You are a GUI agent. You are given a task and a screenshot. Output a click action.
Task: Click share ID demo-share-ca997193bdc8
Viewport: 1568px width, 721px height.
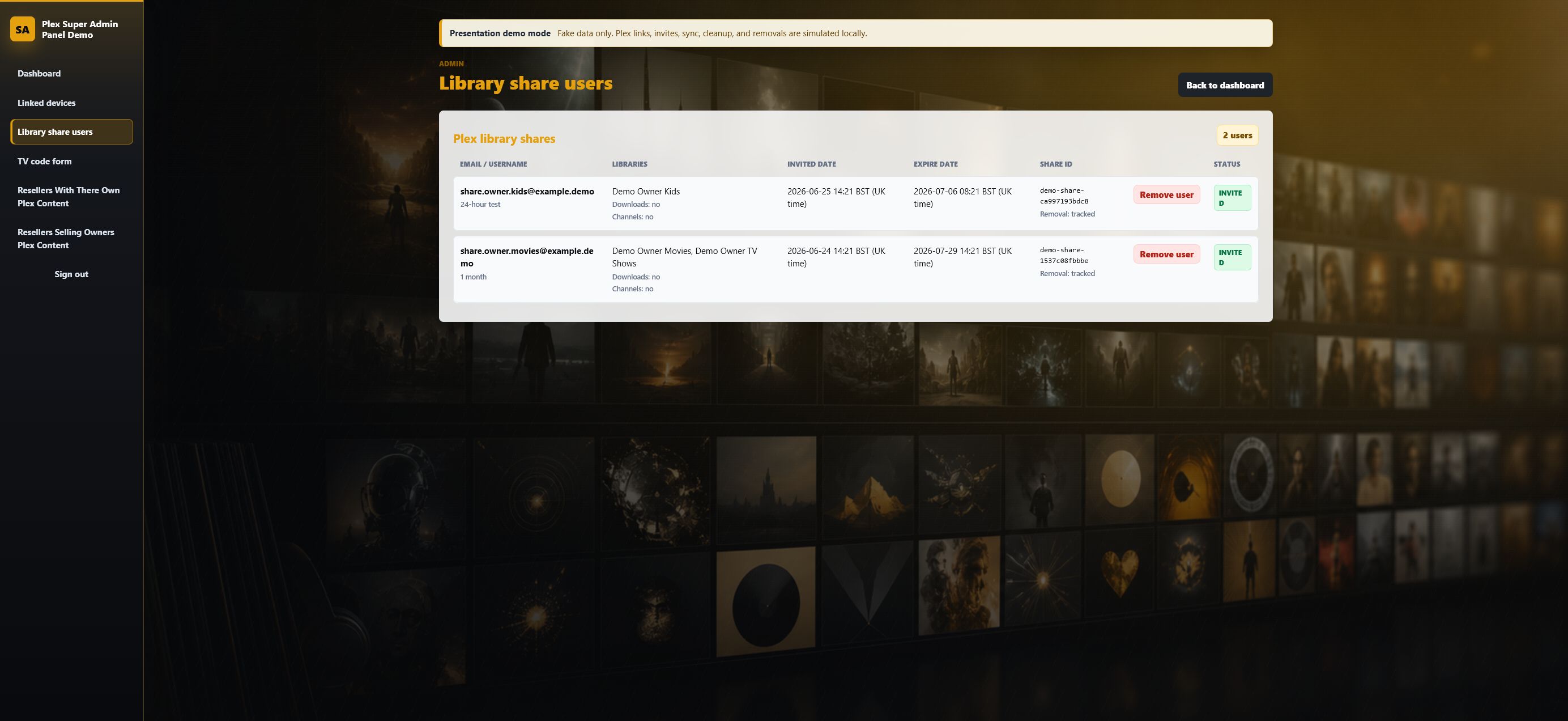click(x=1064, y=196)
